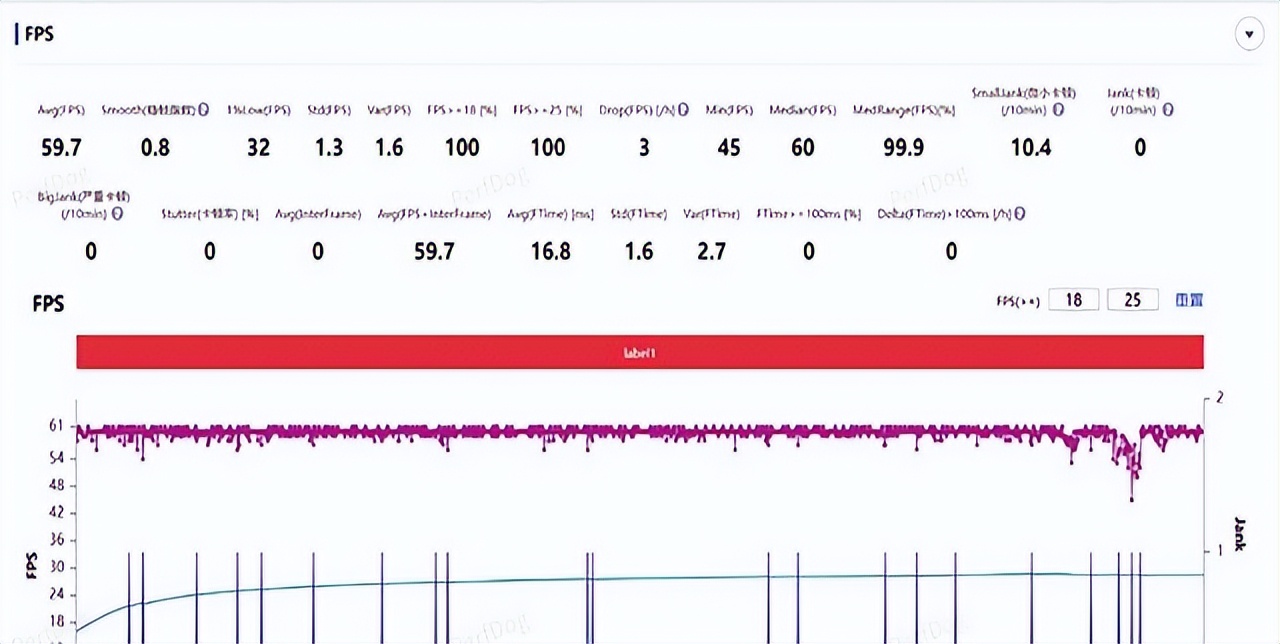The image size is (1280, 644).
Task: Click the FPS threshold field showing 25
Action: [x=1133, y=300]
